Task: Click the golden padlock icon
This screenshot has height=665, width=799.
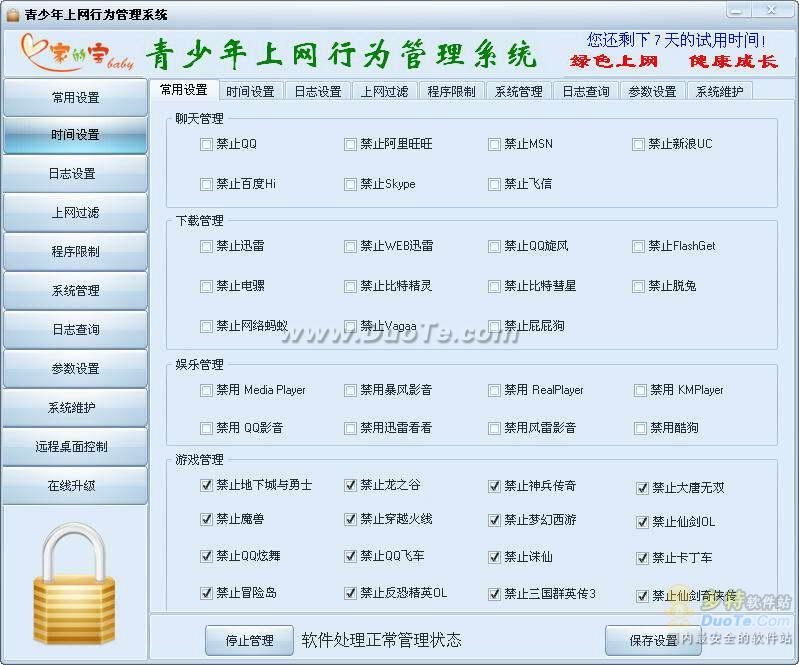Action: tap(74, 586)
